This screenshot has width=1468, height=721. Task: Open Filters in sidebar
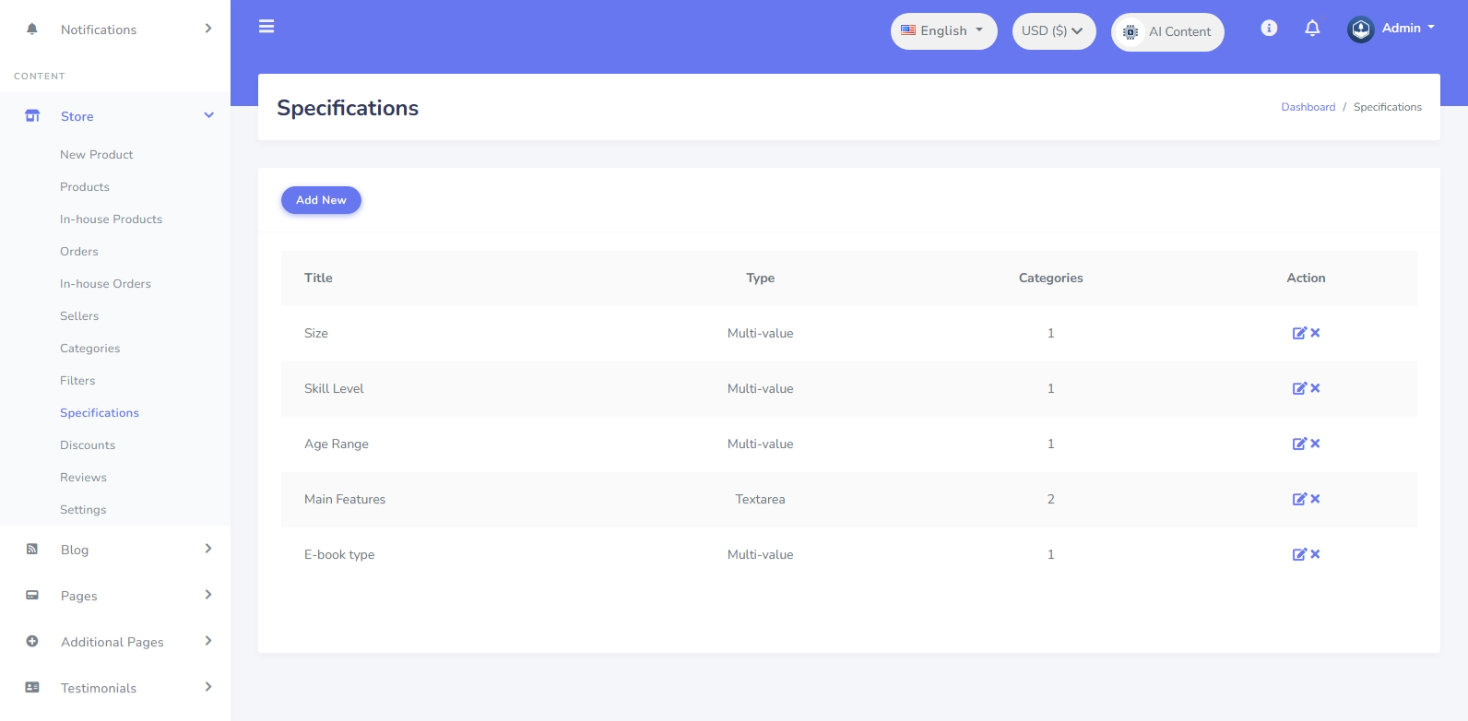(77, 381)
